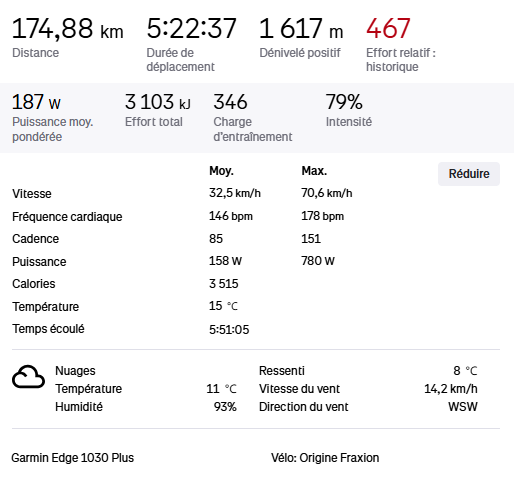Click the Moy. column header
This screenshot has height=478, width=514.
(x=221, y=171)
